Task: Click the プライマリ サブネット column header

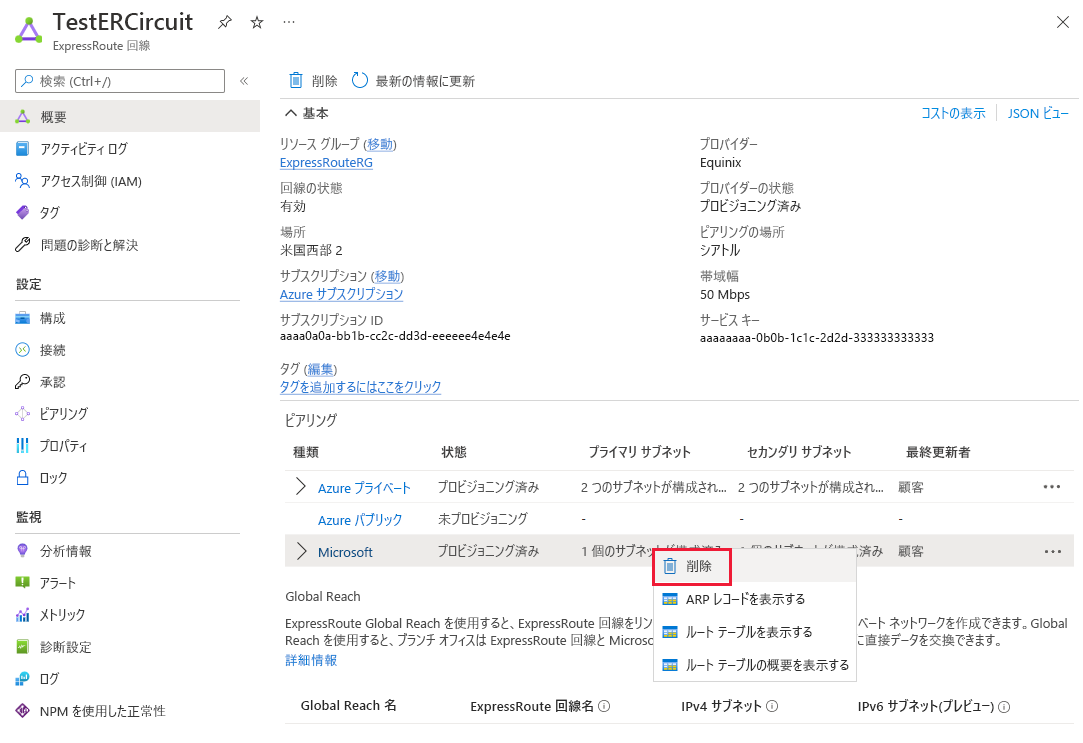Action: pos(639,452)
